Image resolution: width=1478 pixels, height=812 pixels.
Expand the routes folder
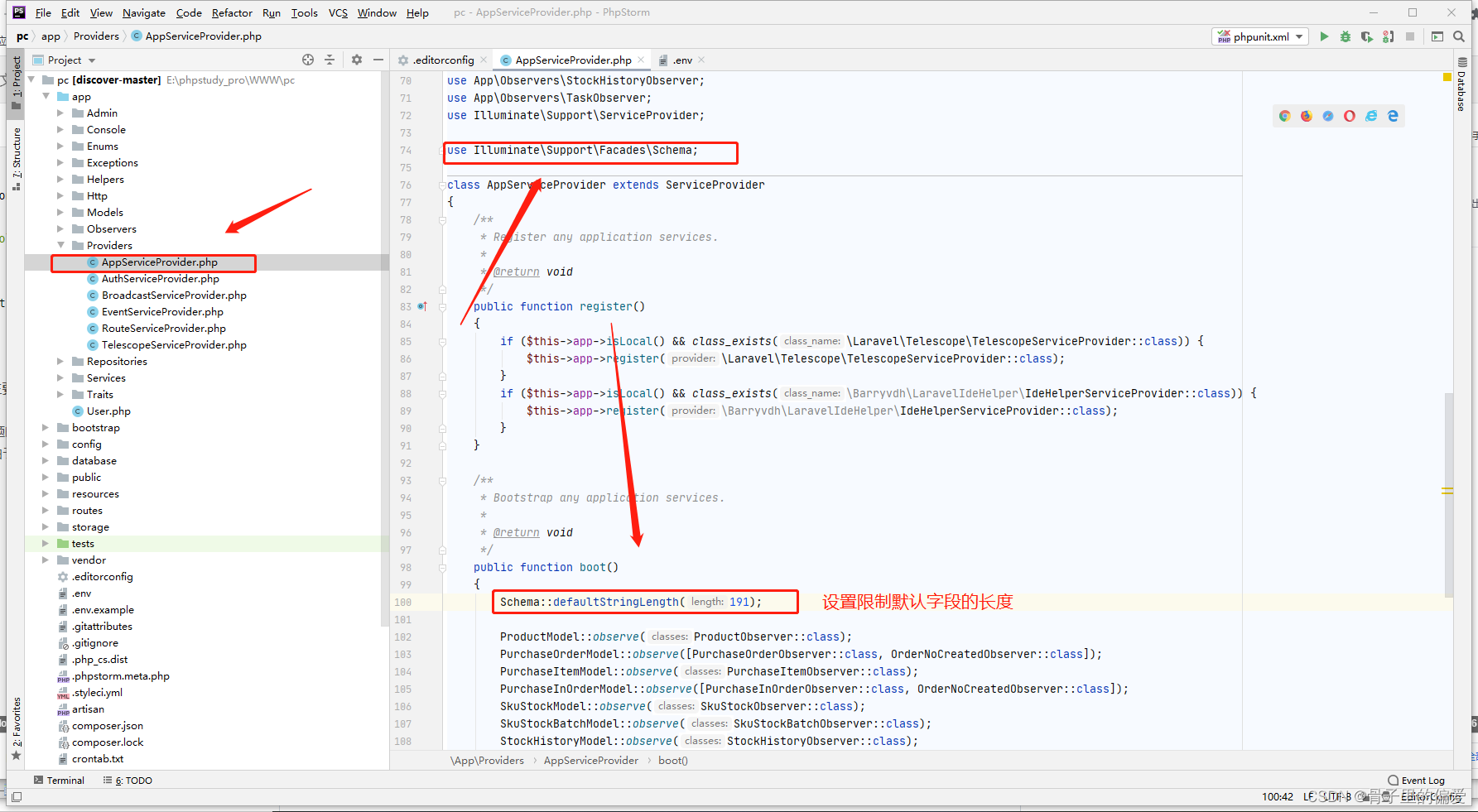pos(46,510)
